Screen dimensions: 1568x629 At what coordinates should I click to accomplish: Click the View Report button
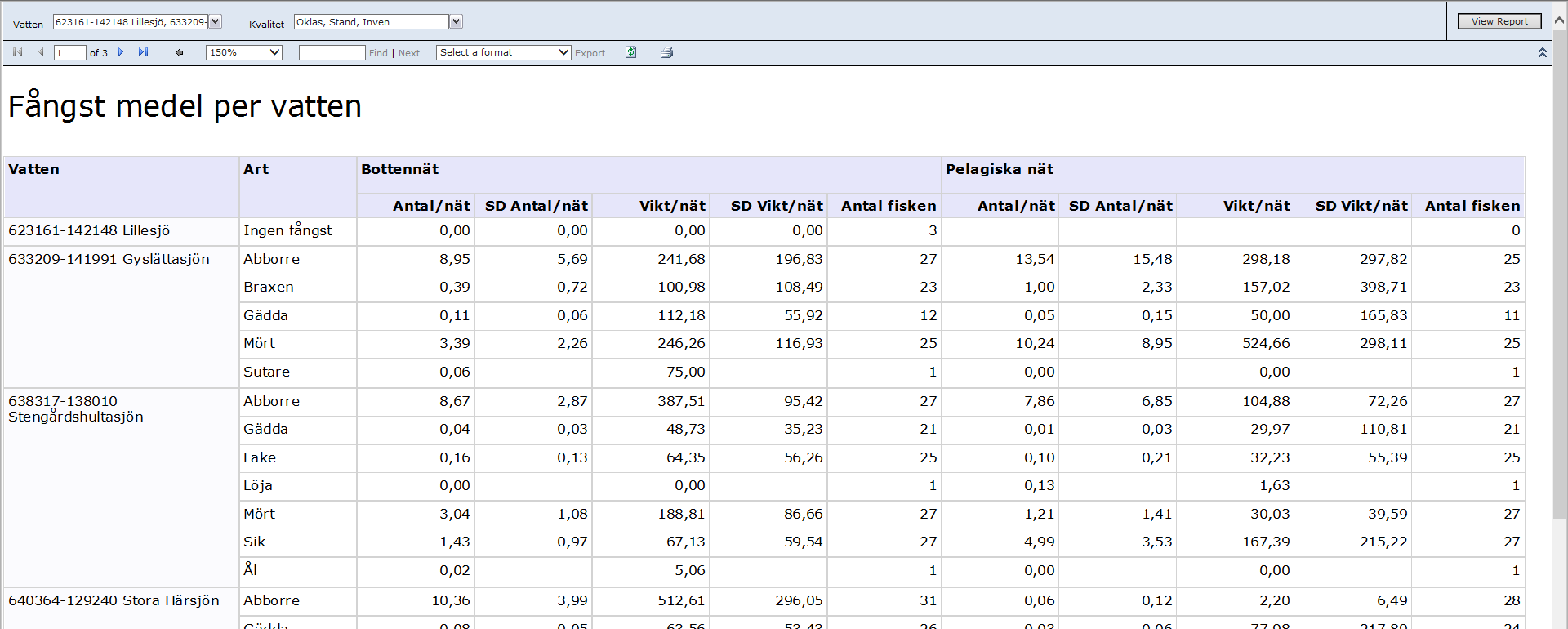tap(1499, 21)
